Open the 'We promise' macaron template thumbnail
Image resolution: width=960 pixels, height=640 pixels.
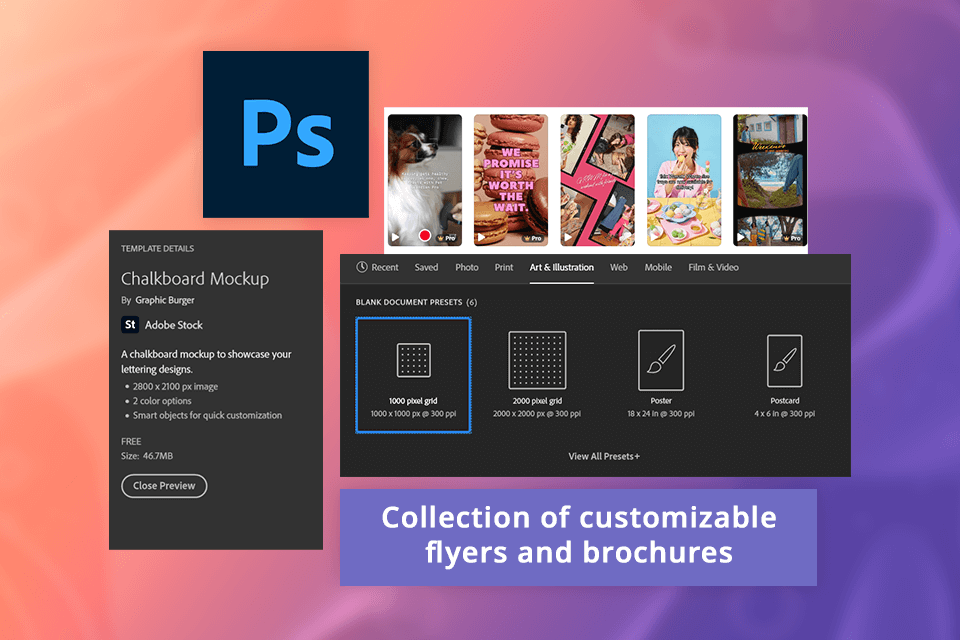pyautogui.click(x=511, y=180)
